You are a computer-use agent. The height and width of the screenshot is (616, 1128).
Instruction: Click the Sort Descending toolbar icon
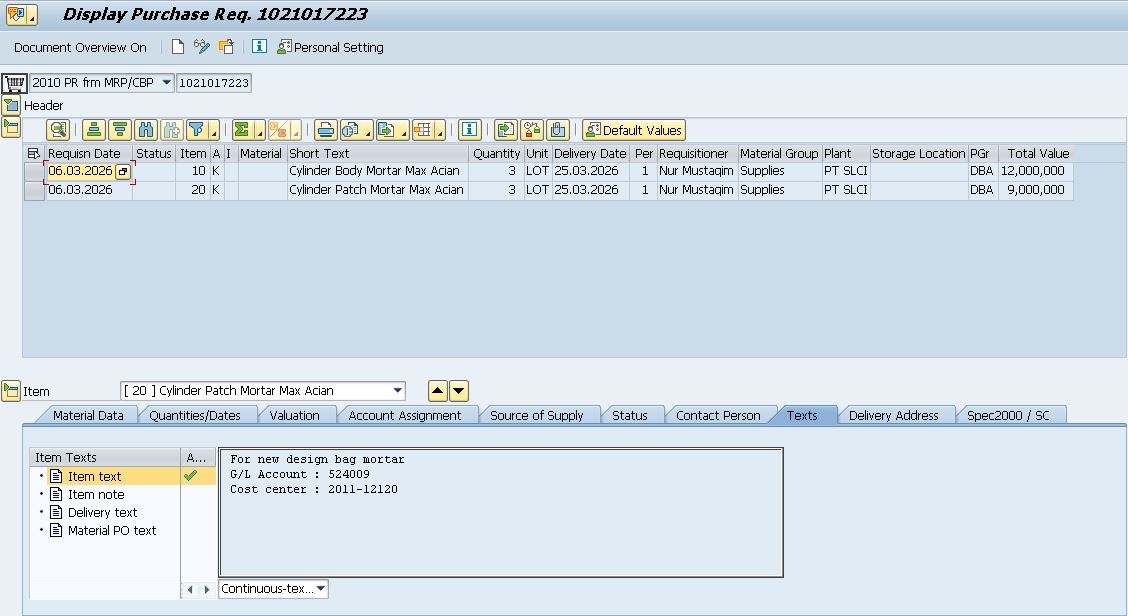pyautogui.click(x=120, y=130)
